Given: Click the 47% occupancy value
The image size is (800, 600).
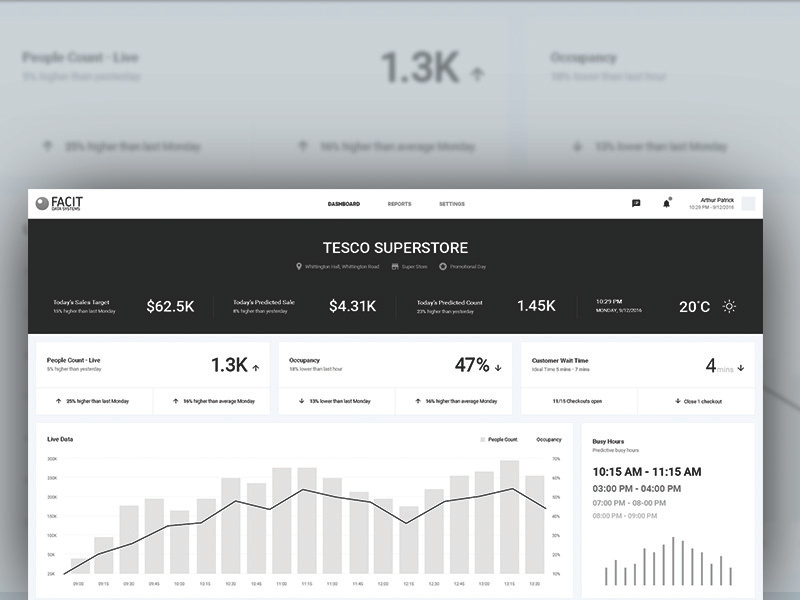Looking at the screenshot, I should tap(472, 365).
